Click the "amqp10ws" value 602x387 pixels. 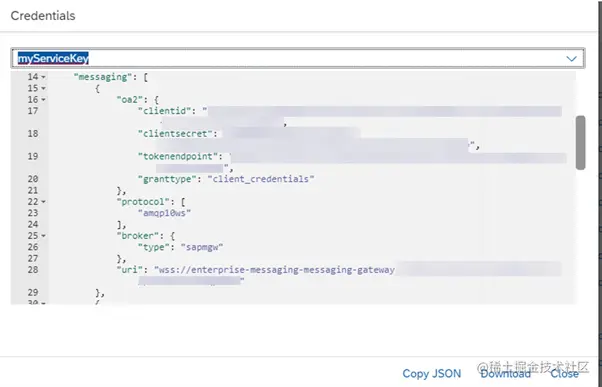[x=164, y=213]
